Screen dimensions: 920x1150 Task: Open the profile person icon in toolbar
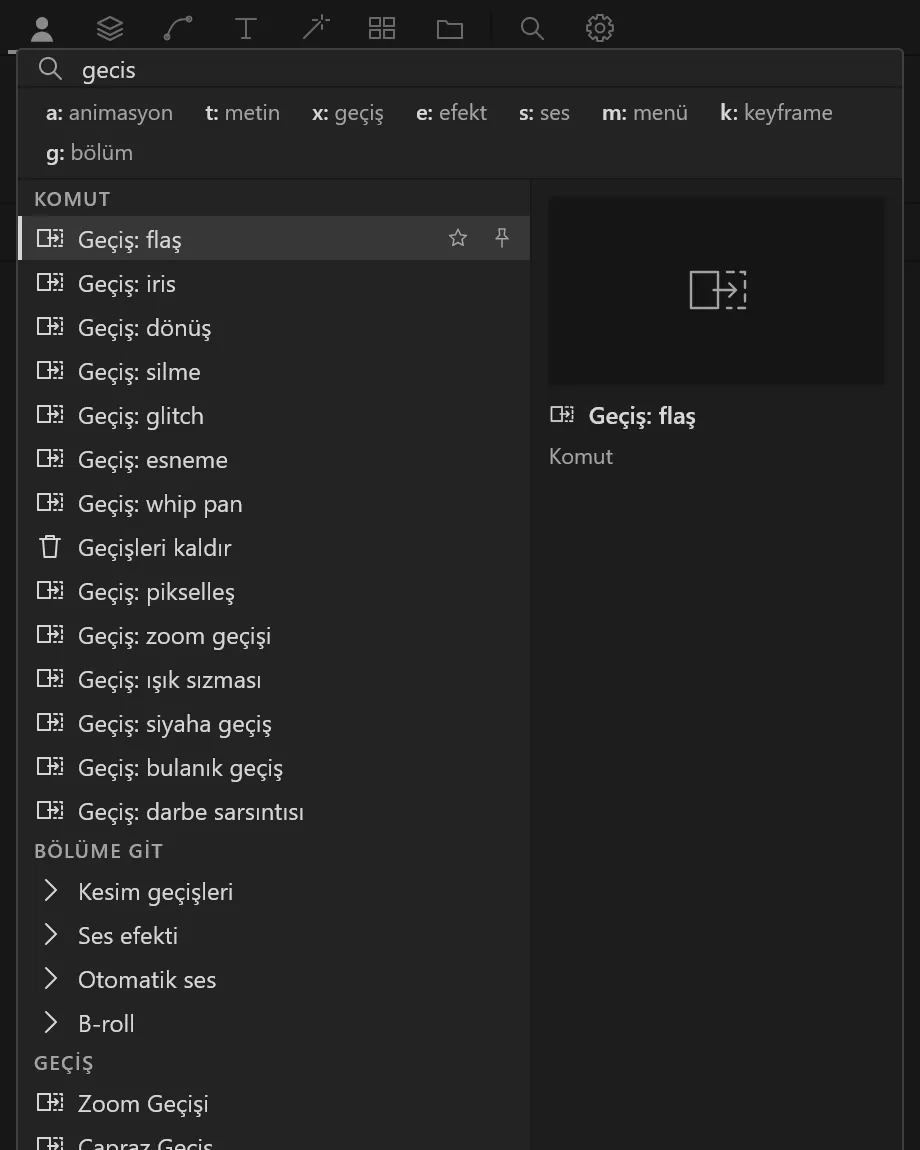pos(42,29)
